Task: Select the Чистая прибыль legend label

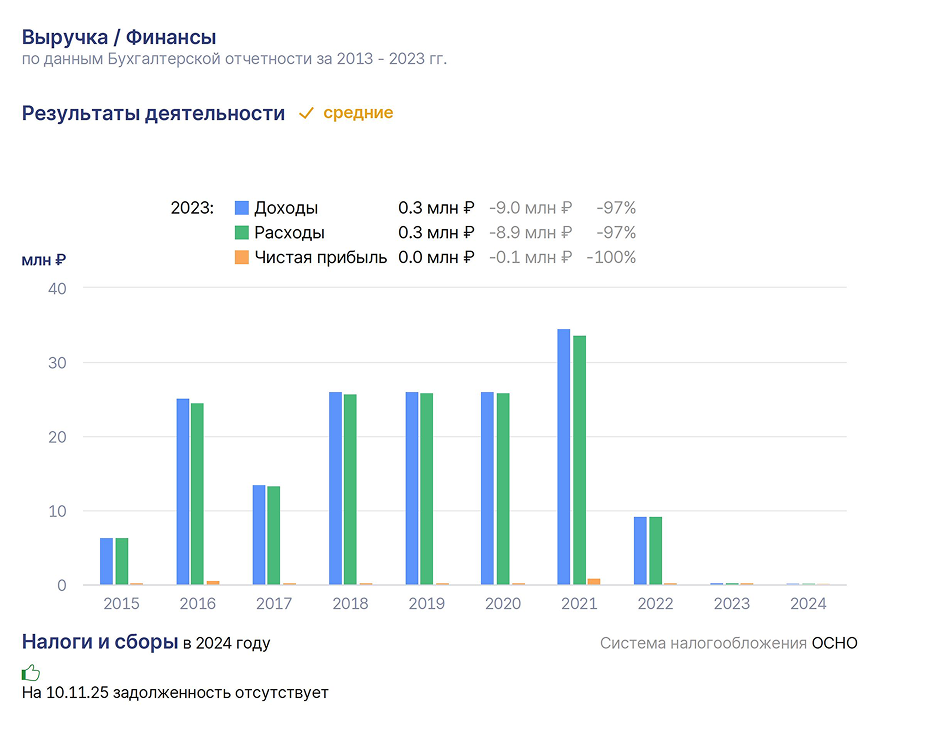Action: click(321, 257)
